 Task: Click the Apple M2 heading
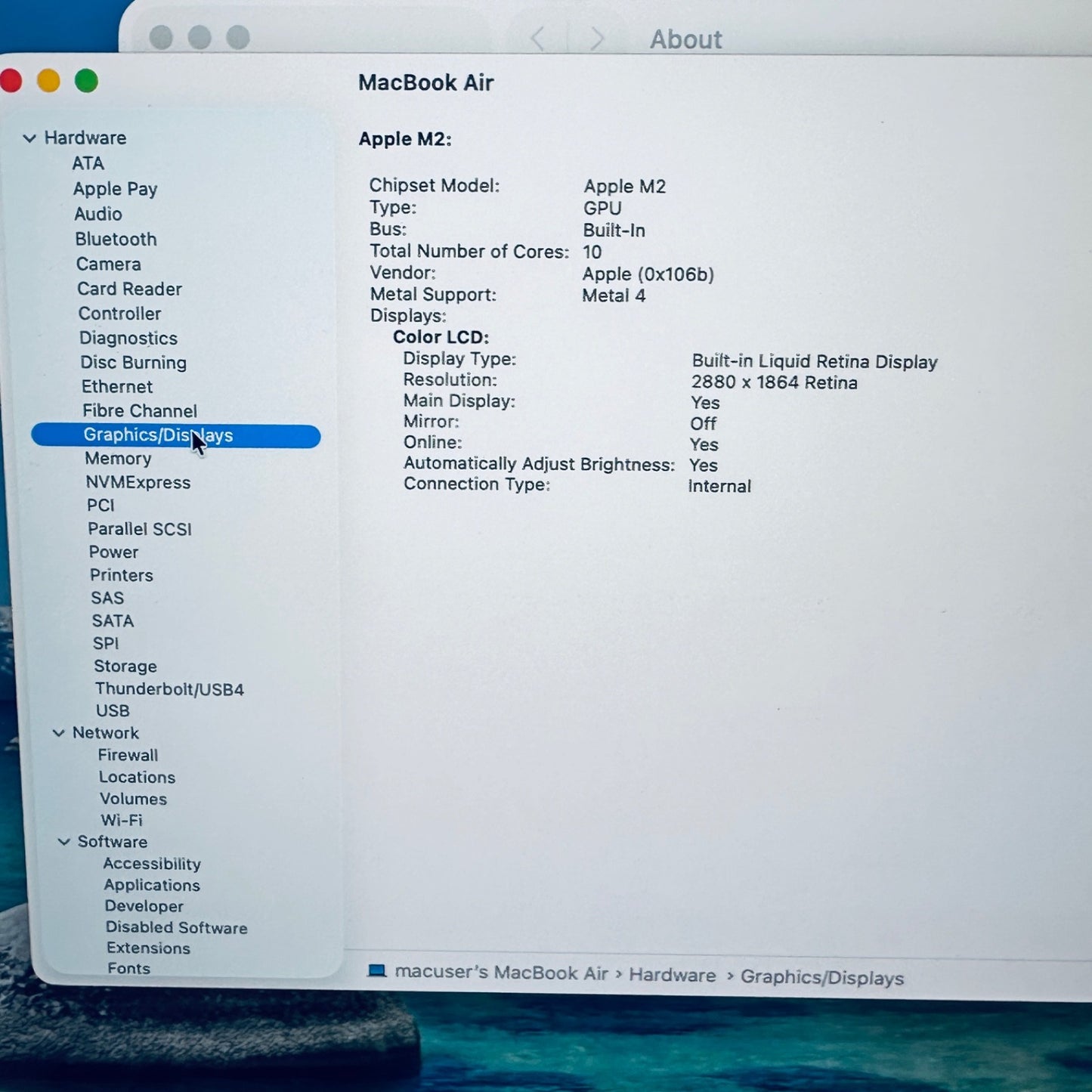(405, 140)
